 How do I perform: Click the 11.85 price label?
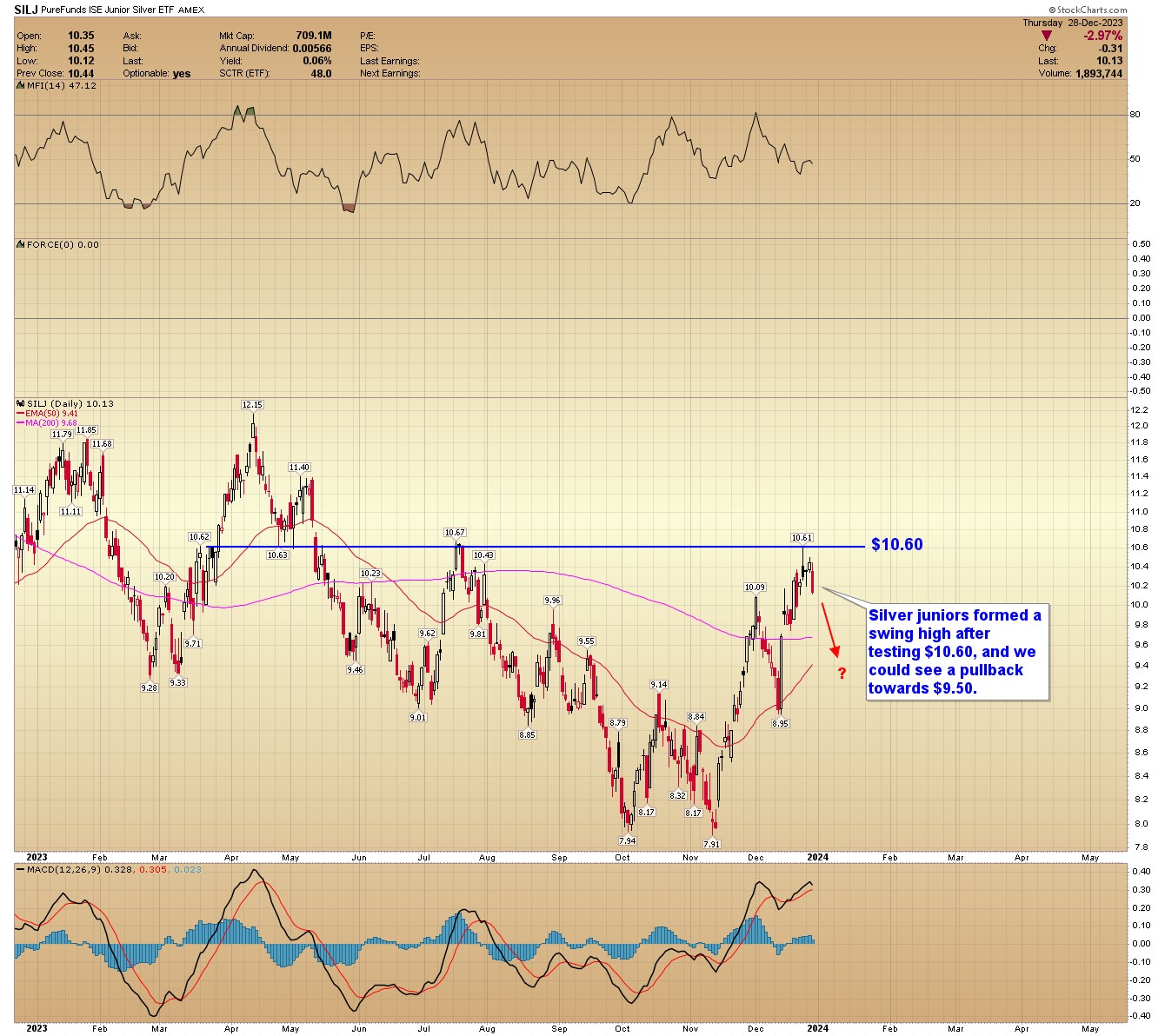pos(86,430)
